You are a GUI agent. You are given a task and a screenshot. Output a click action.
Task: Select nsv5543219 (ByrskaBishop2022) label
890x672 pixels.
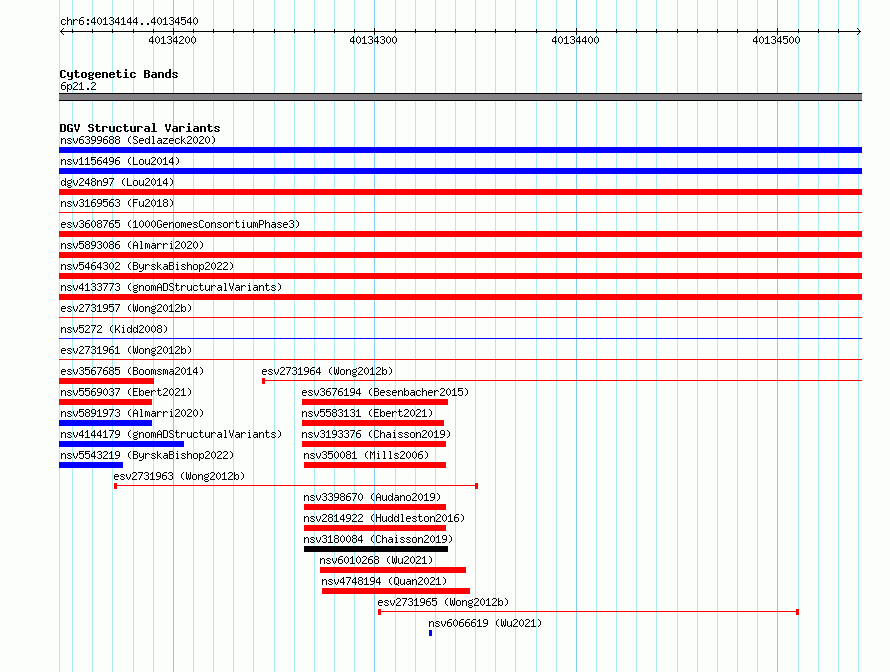147,455
